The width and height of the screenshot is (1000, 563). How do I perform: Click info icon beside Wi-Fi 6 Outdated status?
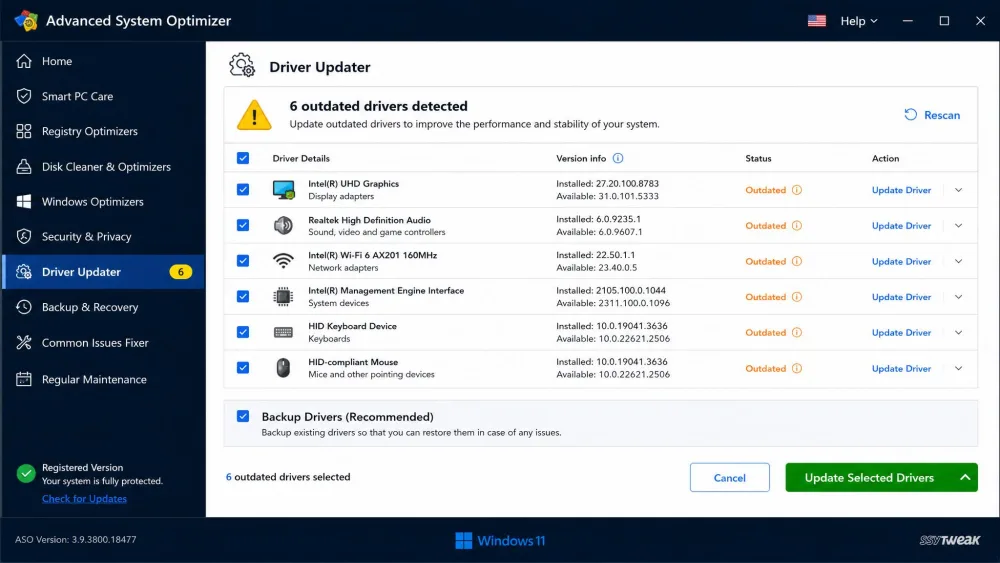pos(797,261)
